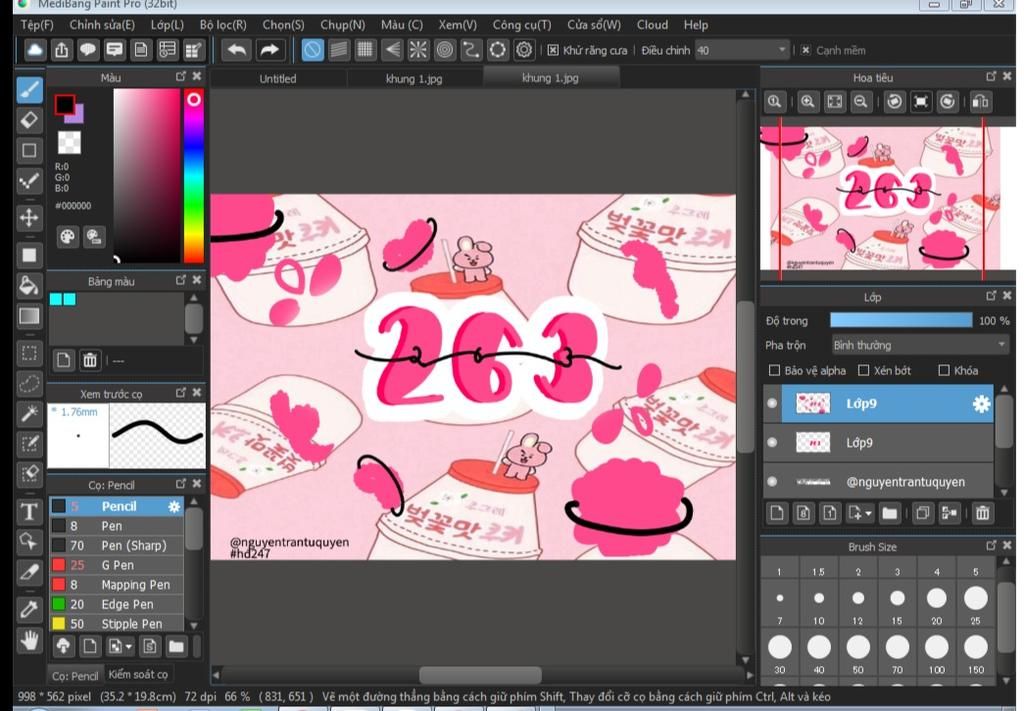The height and width of the screenshot is (711, 1024).
Task: Select the Eyedropper tool
Action: click(29, 609)
